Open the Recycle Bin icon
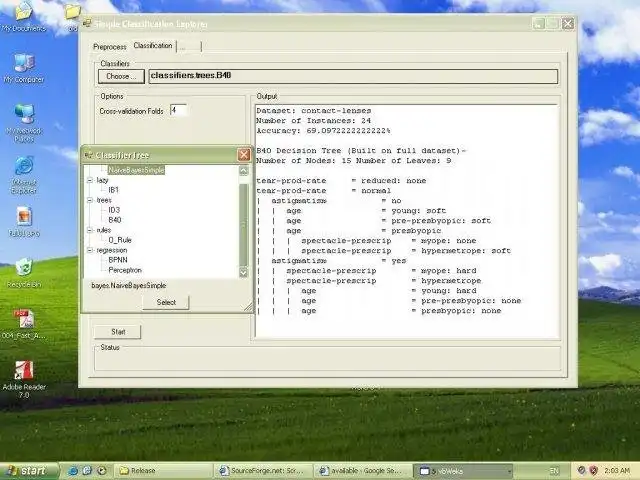 coord(24,272)
